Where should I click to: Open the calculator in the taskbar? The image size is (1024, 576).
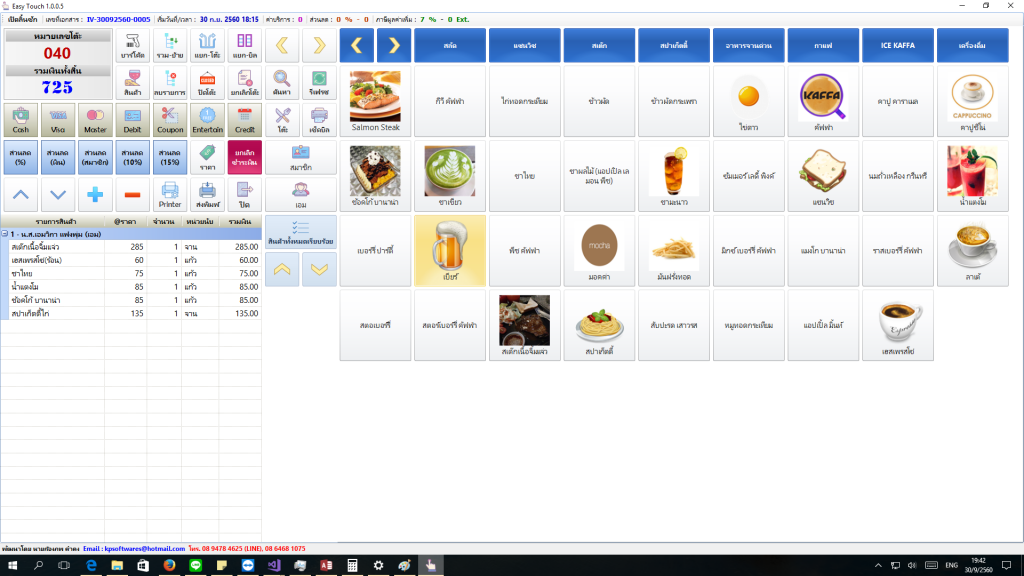point(352,566)
